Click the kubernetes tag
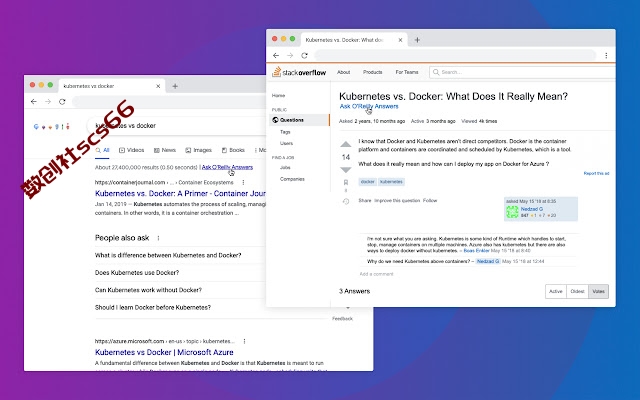 coord(391,182)
